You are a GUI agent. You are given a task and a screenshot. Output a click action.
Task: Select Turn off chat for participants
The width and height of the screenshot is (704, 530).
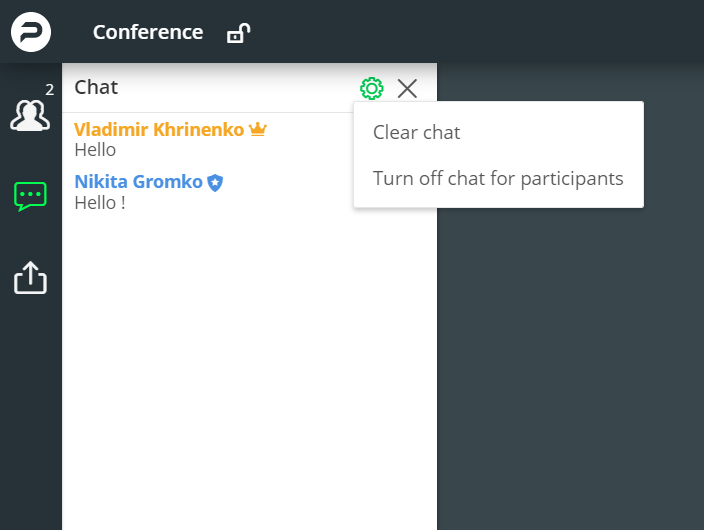point(498,178)
